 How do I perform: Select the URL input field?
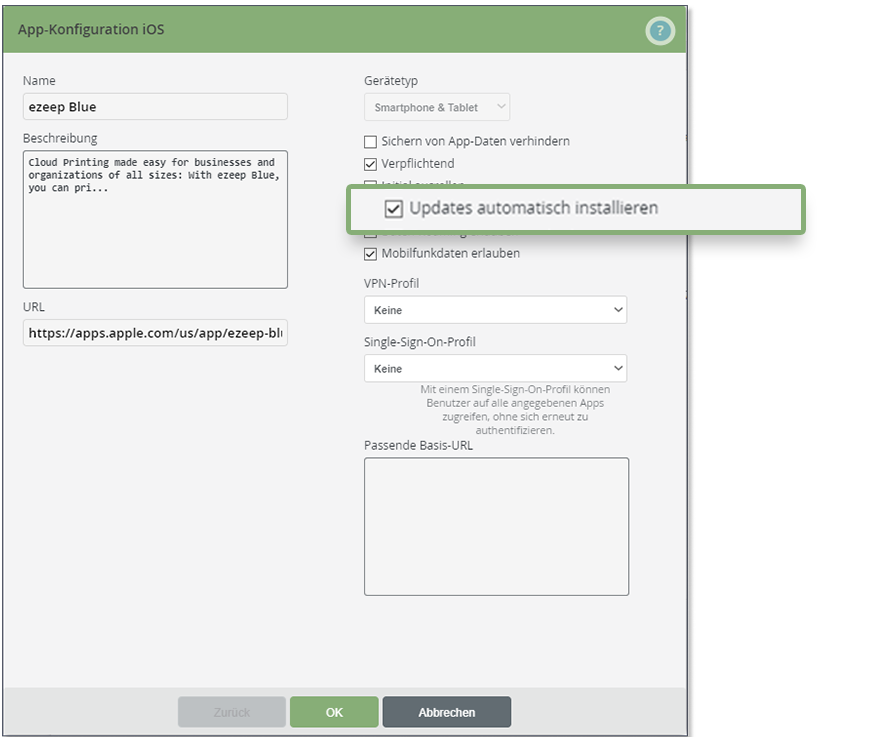[155, 333]
